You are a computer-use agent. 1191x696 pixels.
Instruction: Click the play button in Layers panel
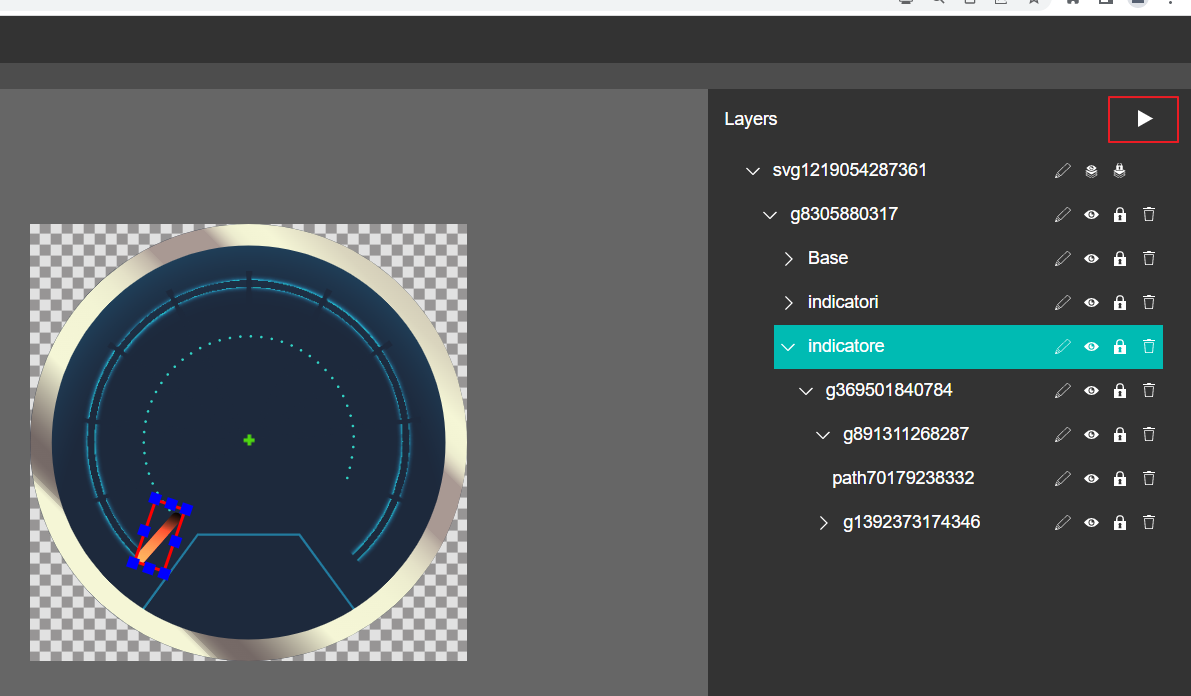(1144, 119)
